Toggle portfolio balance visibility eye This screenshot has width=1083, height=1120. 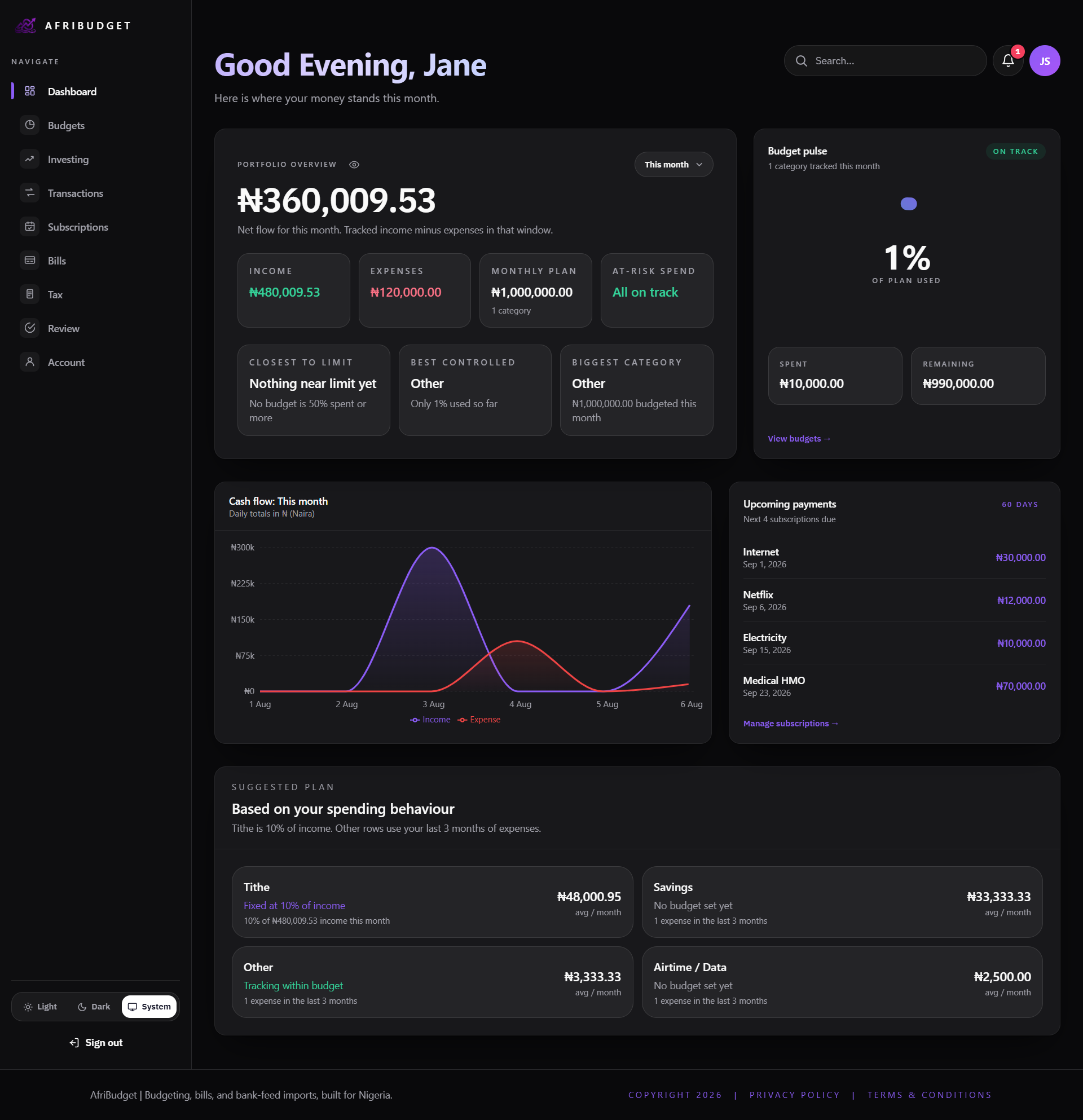click(354, 165)
